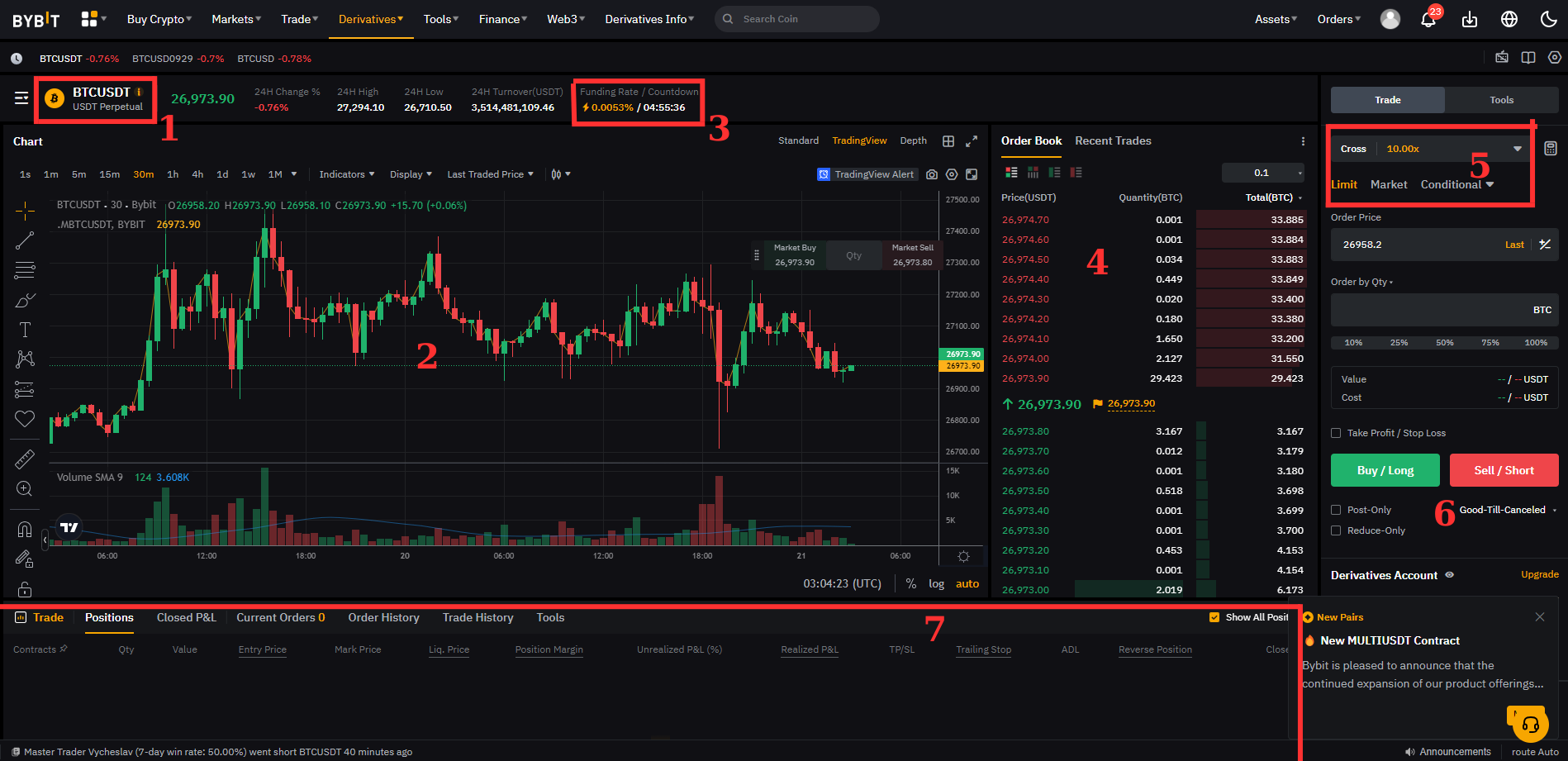The height and width of the screenshot is (761, 1568).
Task: Select the chart text tool
Action: point(25,330)
